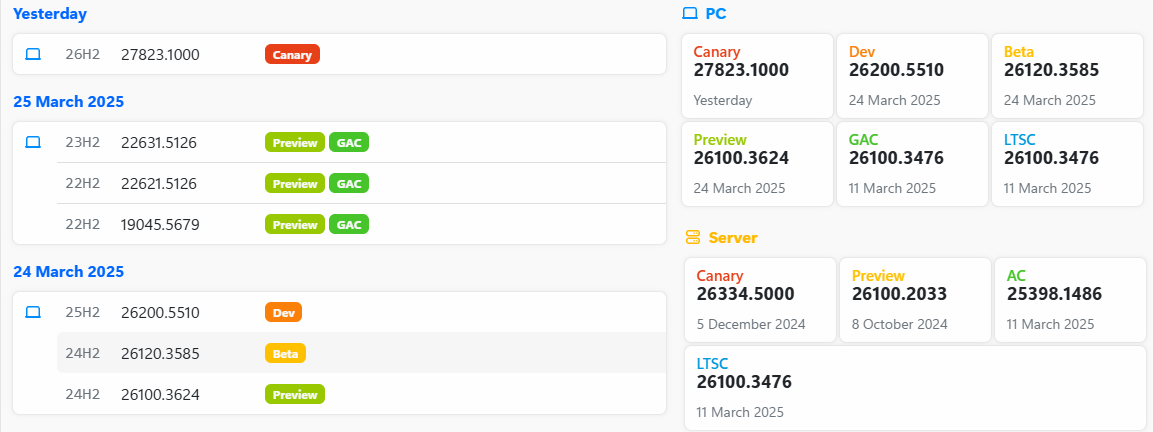
Task: Click 5 December 2024 date on Server Canary card
Action: click(751, 324)
